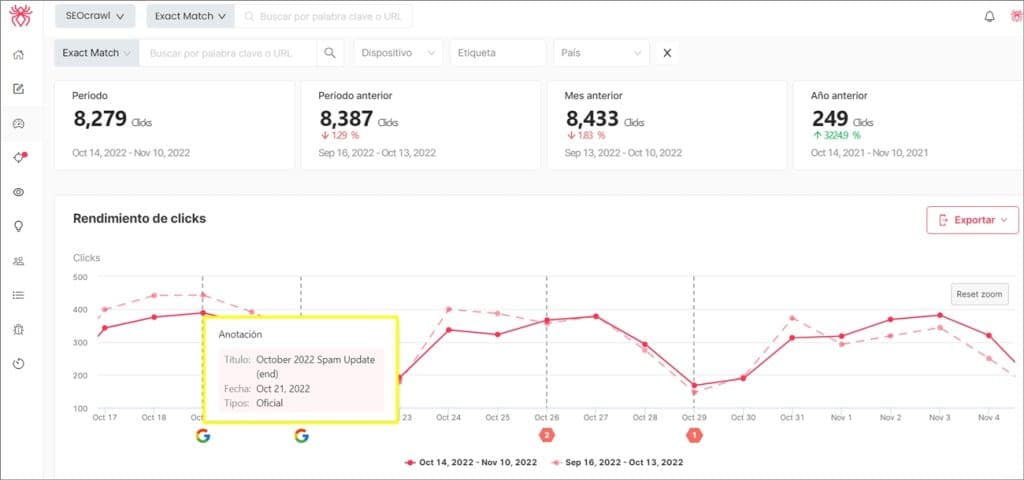Click the magnifier search button in filter row
This screenshot has height=480, width=1024.
tap(330, 53)
